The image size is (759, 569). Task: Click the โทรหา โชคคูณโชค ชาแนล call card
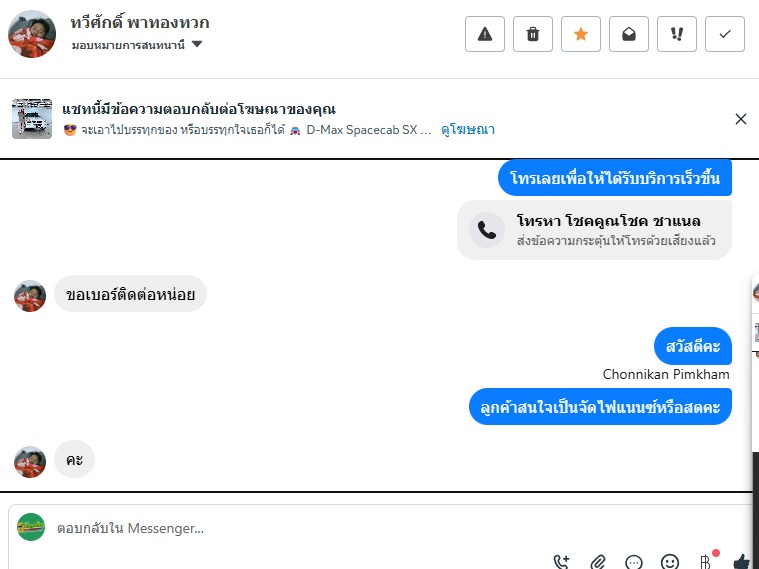[594, 230]
